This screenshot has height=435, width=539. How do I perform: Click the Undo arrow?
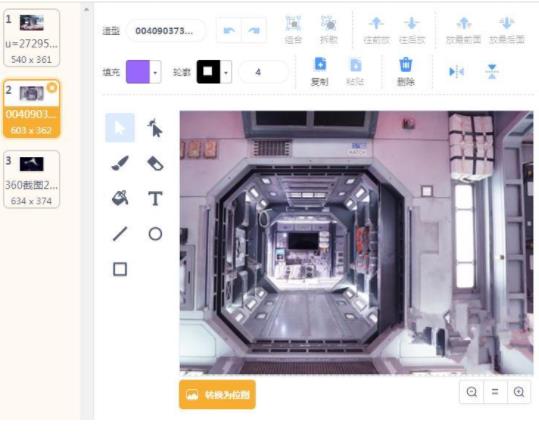point(229,31)
